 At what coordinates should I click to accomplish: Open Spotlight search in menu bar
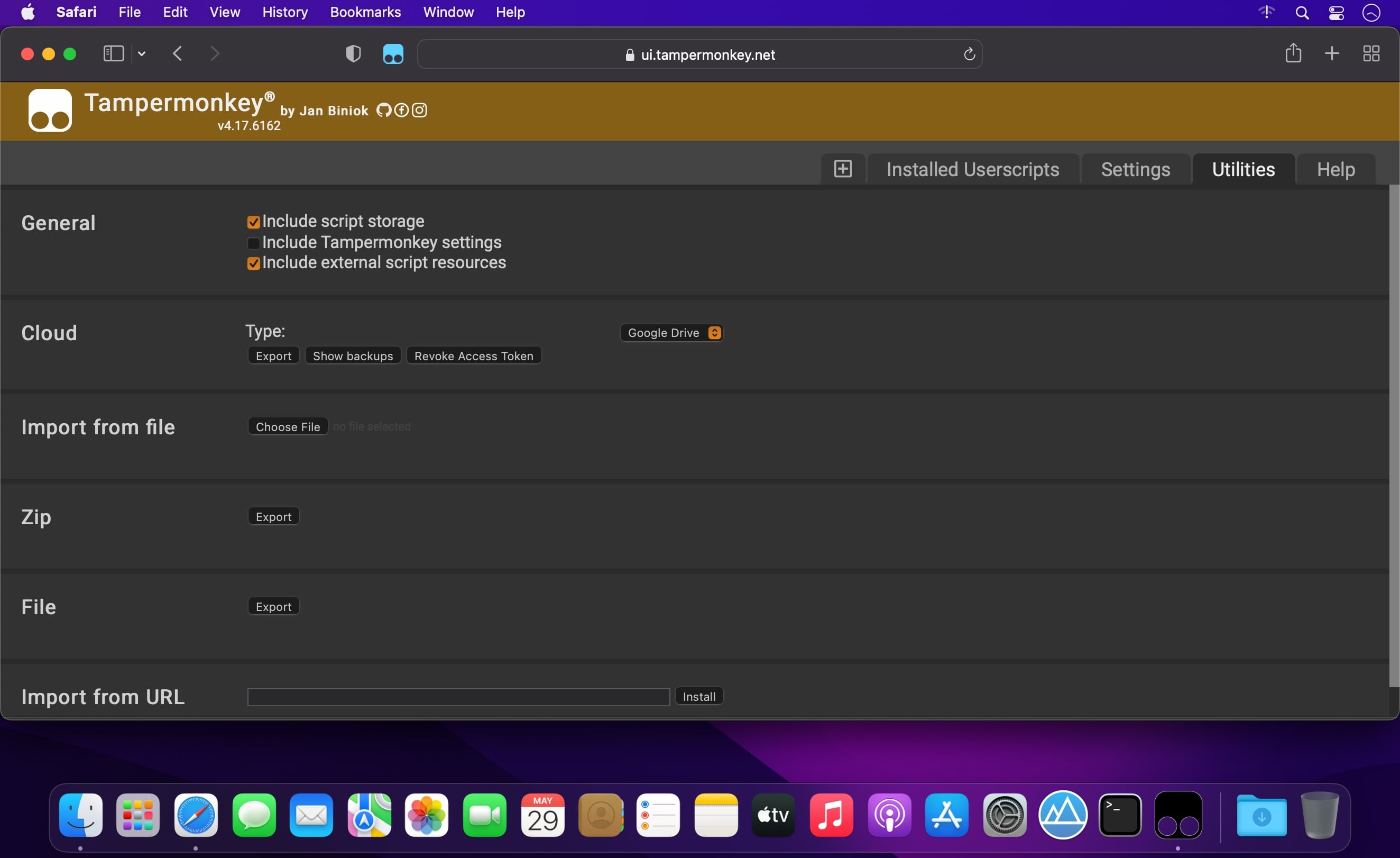click(1302, 13)
